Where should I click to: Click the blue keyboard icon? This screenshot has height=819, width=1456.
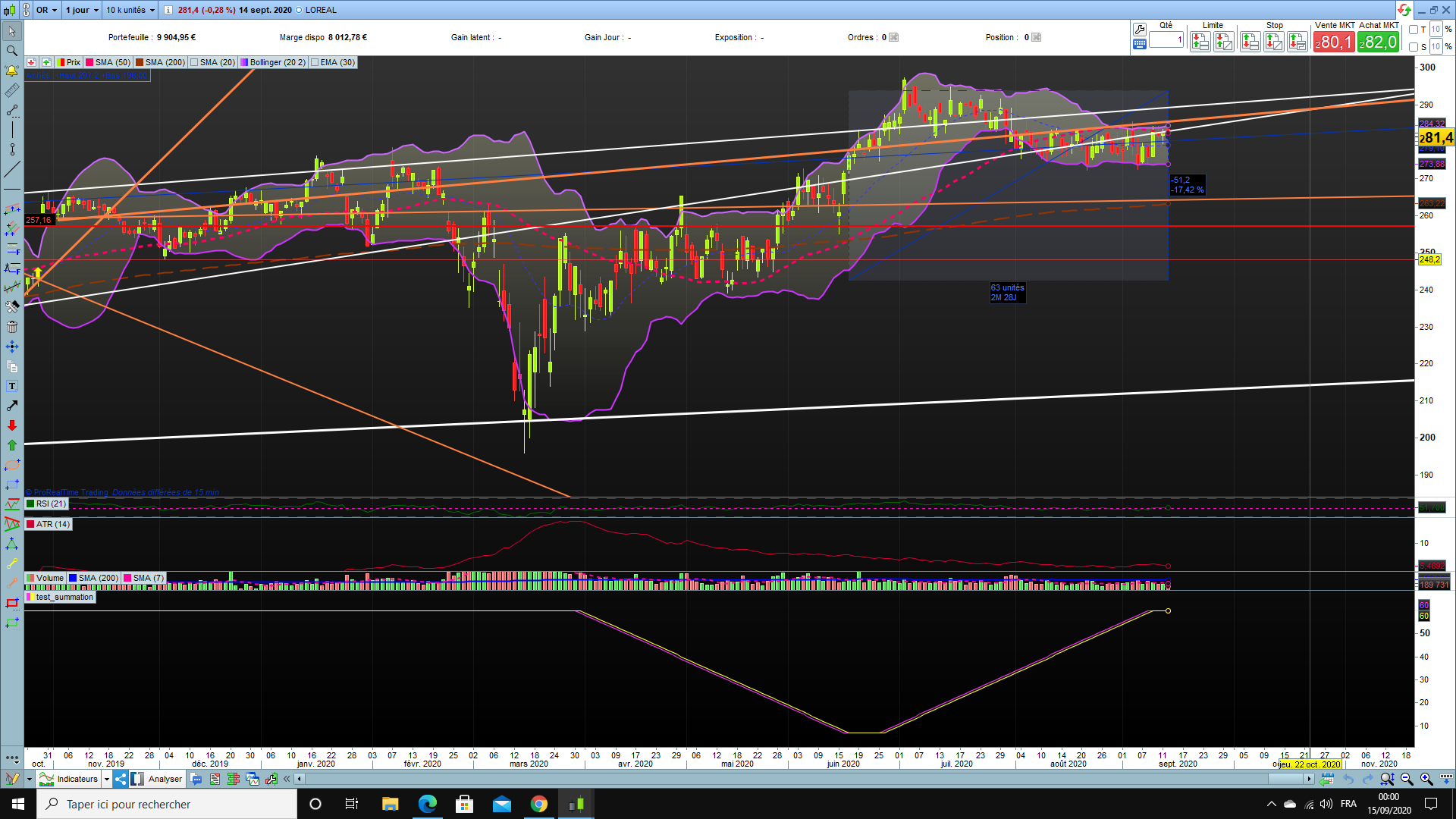(1139, 45)
